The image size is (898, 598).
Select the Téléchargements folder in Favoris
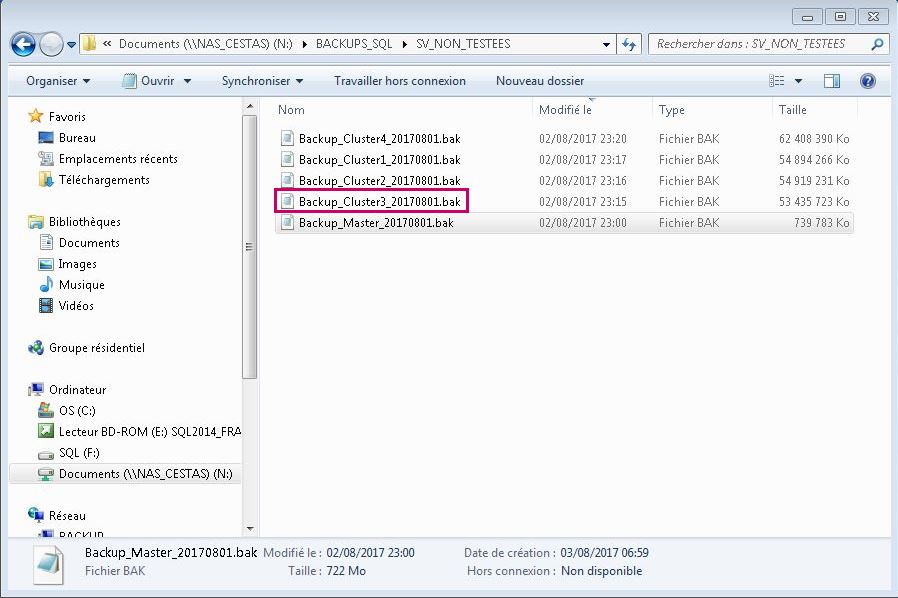[103, 180]
